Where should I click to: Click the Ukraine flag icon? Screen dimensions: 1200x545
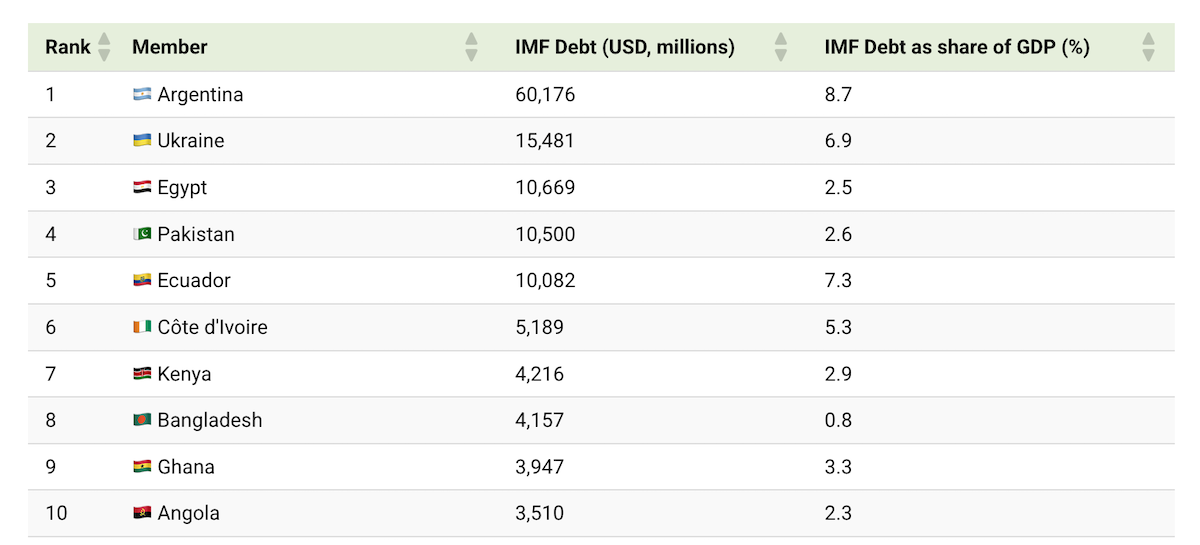tap(142, 141)
